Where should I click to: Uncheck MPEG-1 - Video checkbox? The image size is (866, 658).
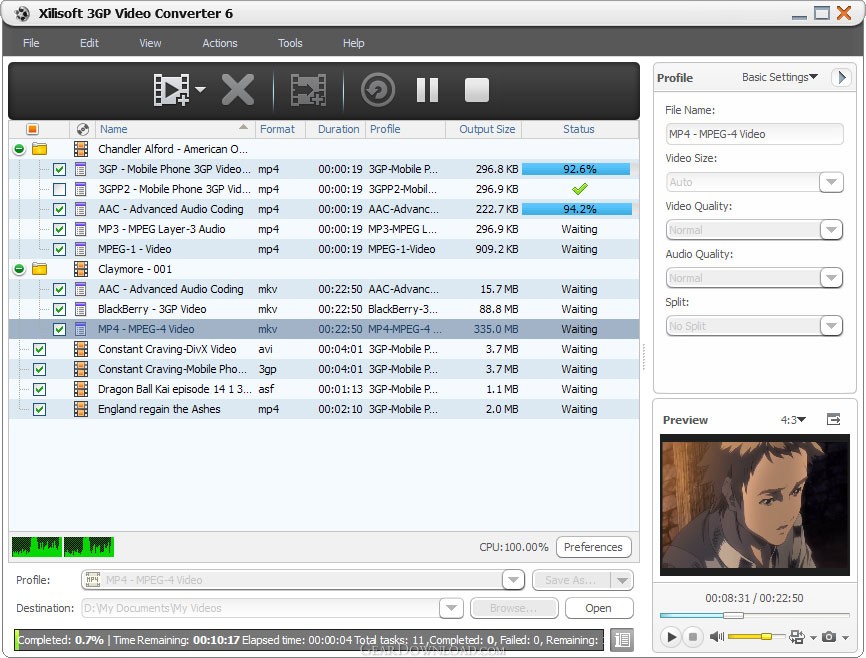59,249
